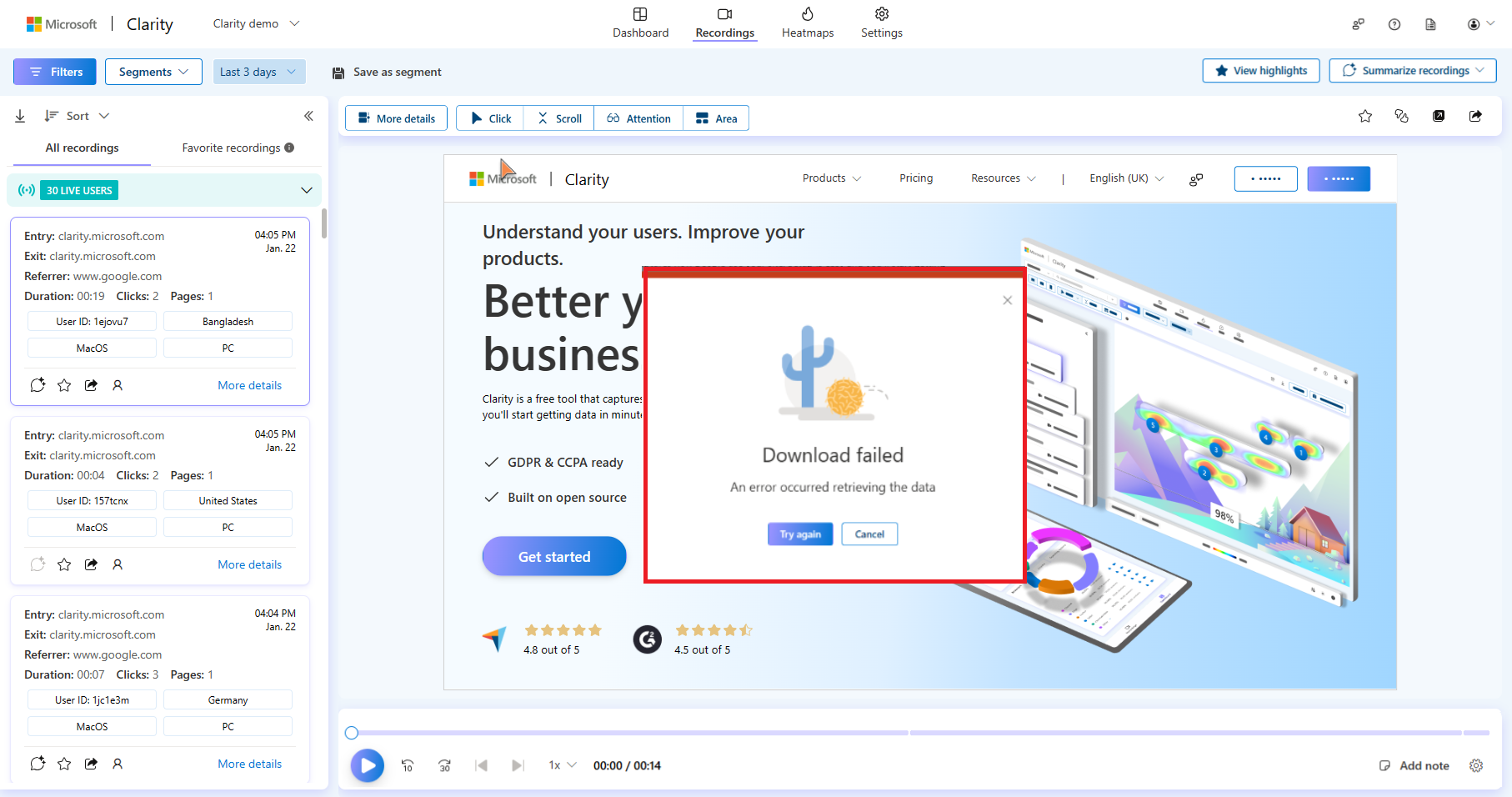Go to the previous recording

[482, 765]
